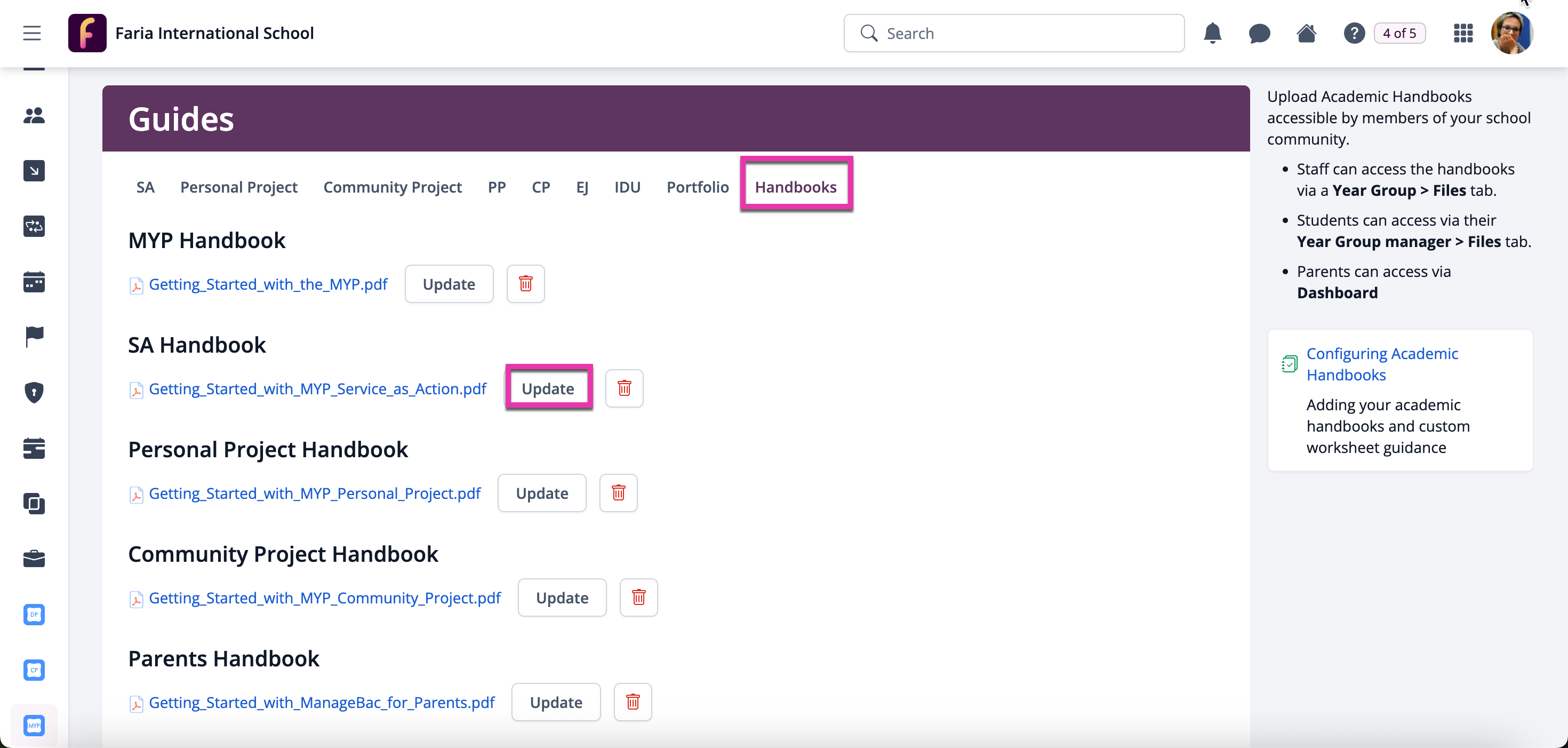Open the arrow-box sidebar icon
1568x748 pixels.
pyautogui.click(x=34, y=171)
